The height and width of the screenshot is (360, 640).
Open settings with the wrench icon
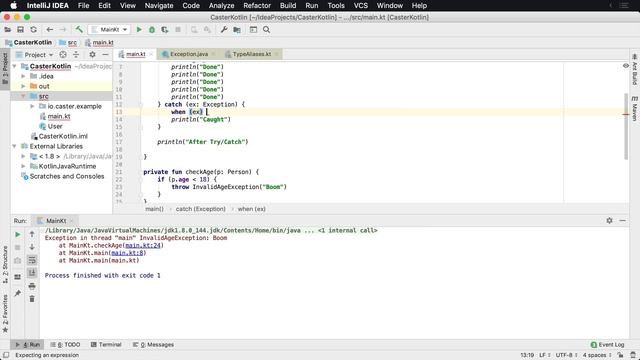tap(224, 29)
